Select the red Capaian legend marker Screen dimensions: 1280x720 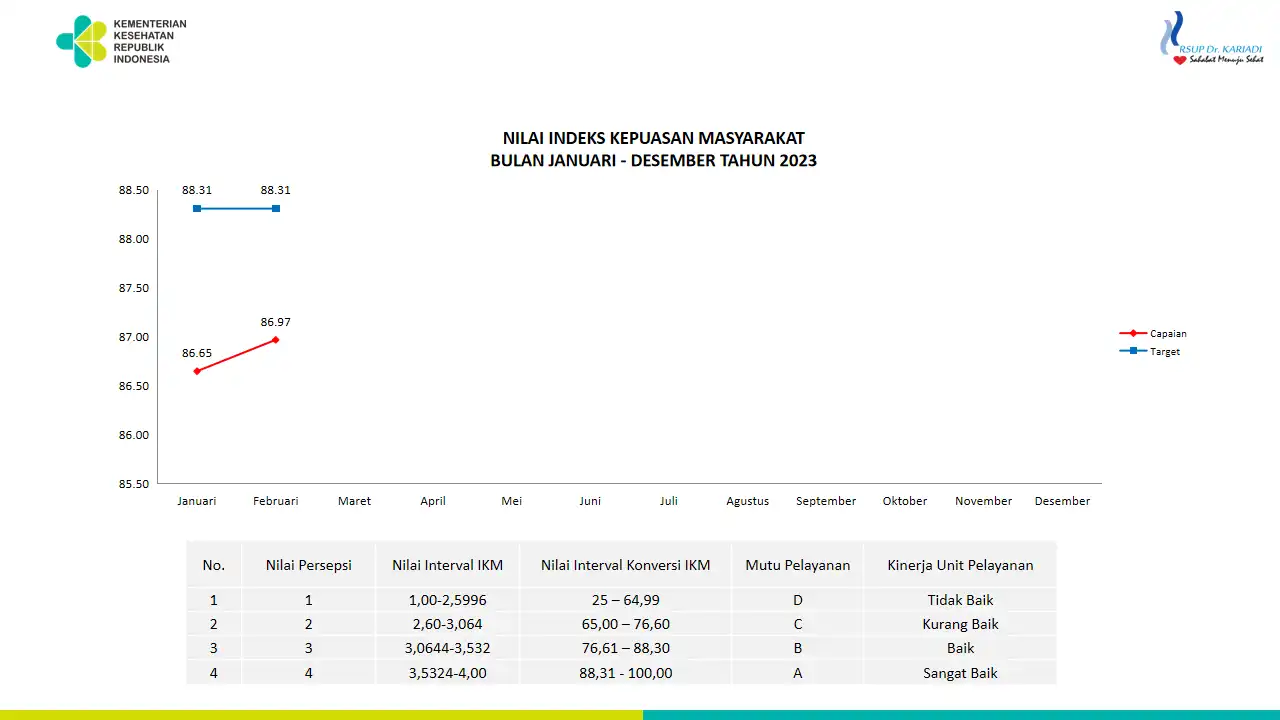[x=1133, y=333]
